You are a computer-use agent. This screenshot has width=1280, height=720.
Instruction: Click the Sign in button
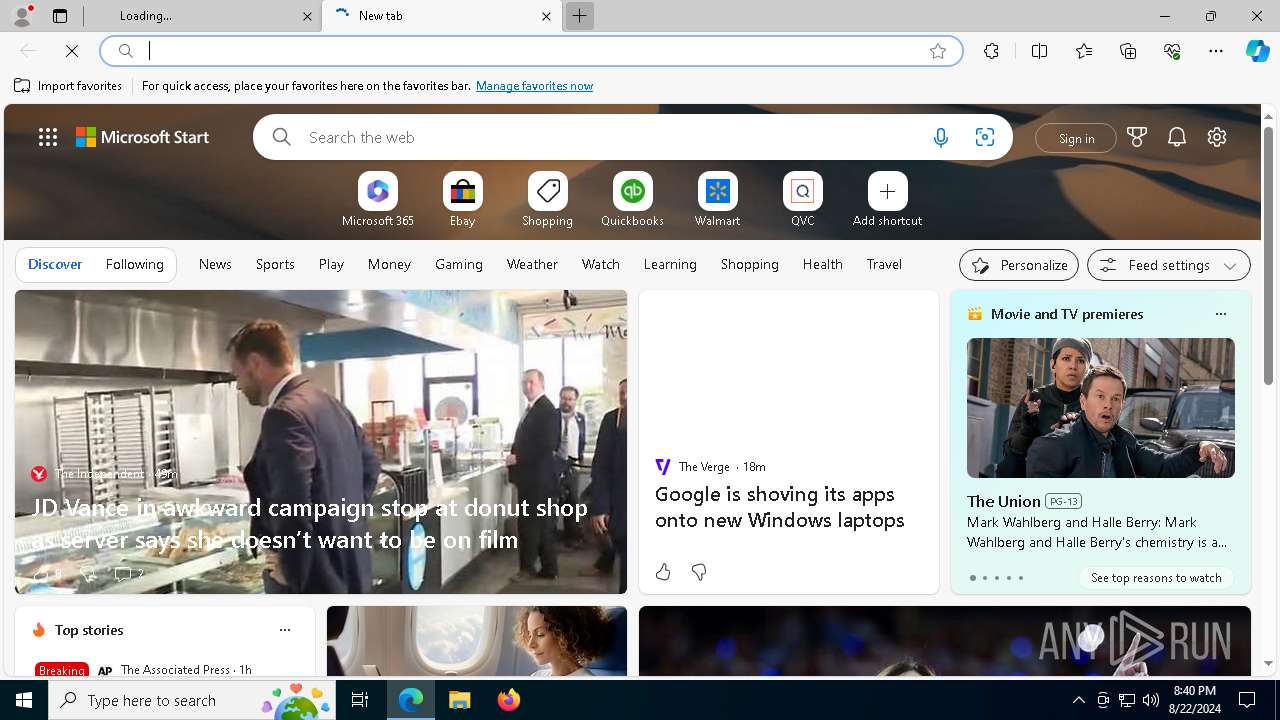[1076, 138]
